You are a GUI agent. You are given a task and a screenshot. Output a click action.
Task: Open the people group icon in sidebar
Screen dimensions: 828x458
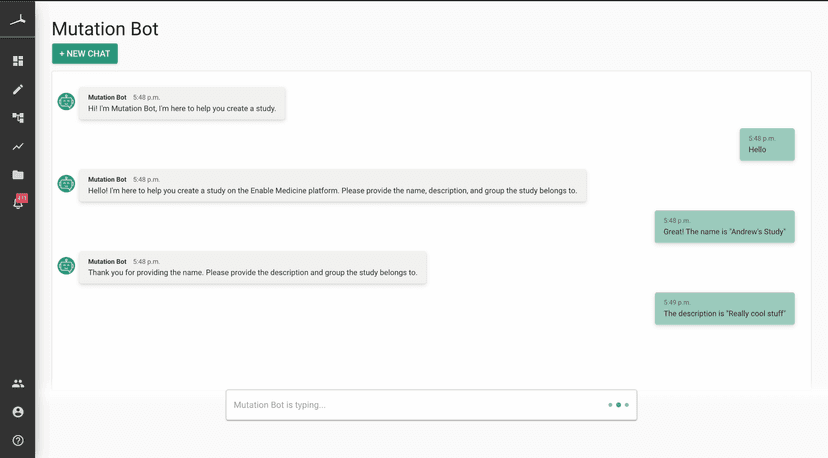pyautogui.click(x=18, y=384)
